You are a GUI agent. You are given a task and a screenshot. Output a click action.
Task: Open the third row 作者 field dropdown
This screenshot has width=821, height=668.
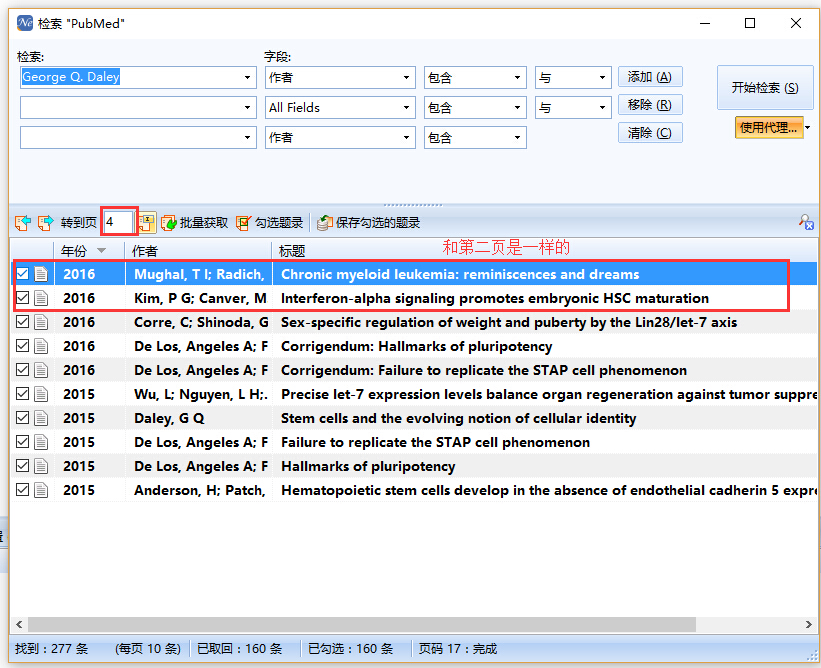coord(406,137)
